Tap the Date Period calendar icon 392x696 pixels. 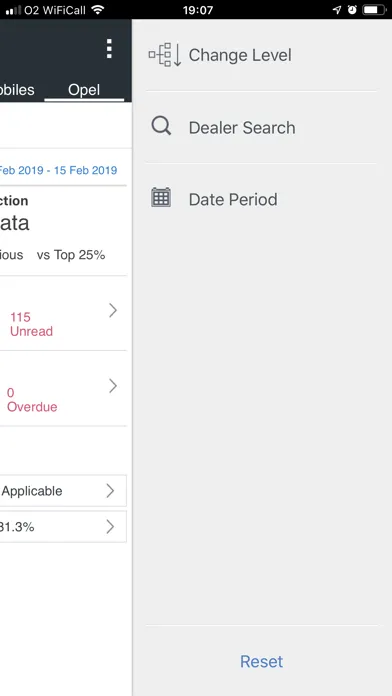161,198
